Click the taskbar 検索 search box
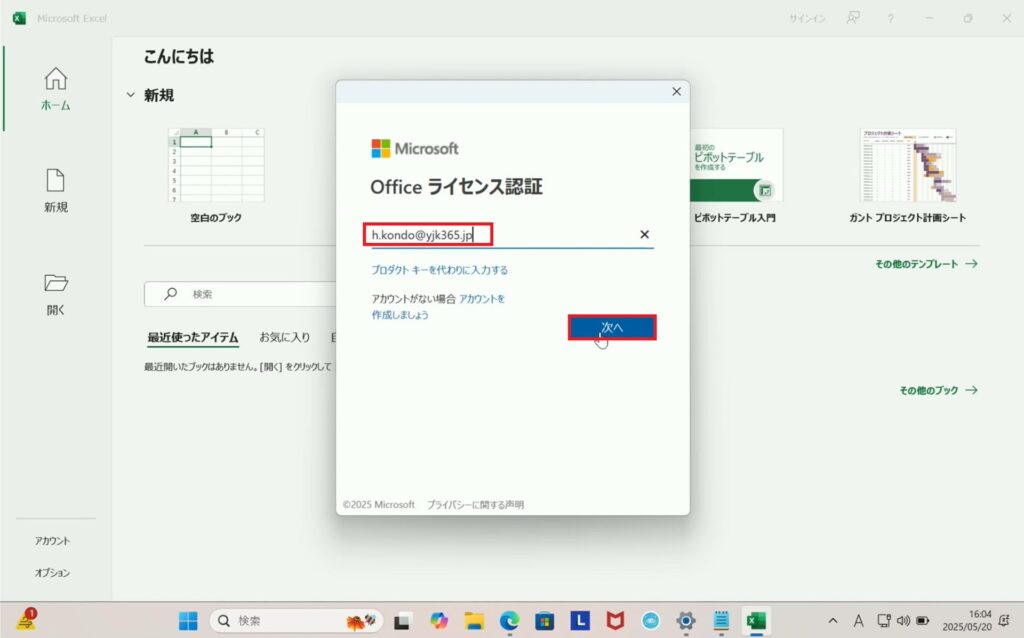 point(296,620)
